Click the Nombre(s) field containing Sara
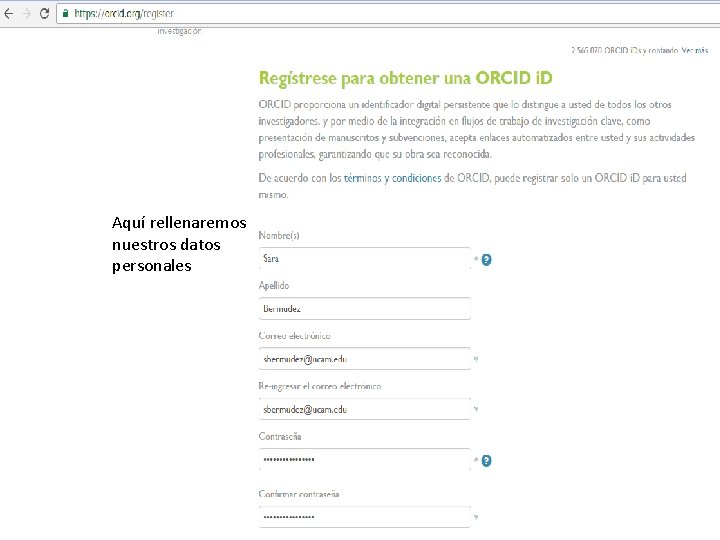The image size is (720, 540). point(365,259)
